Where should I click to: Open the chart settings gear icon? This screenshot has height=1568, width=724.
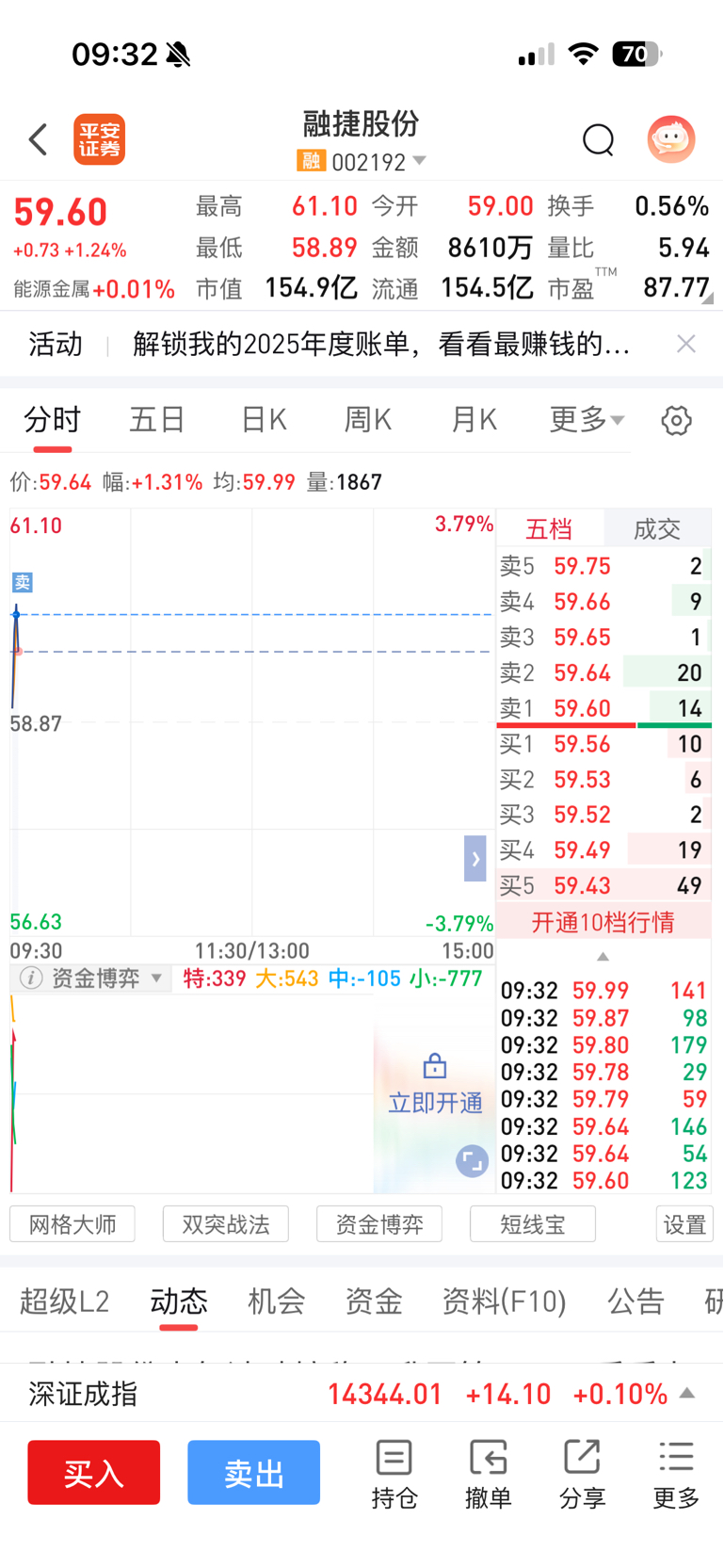[x=676, y=420]
